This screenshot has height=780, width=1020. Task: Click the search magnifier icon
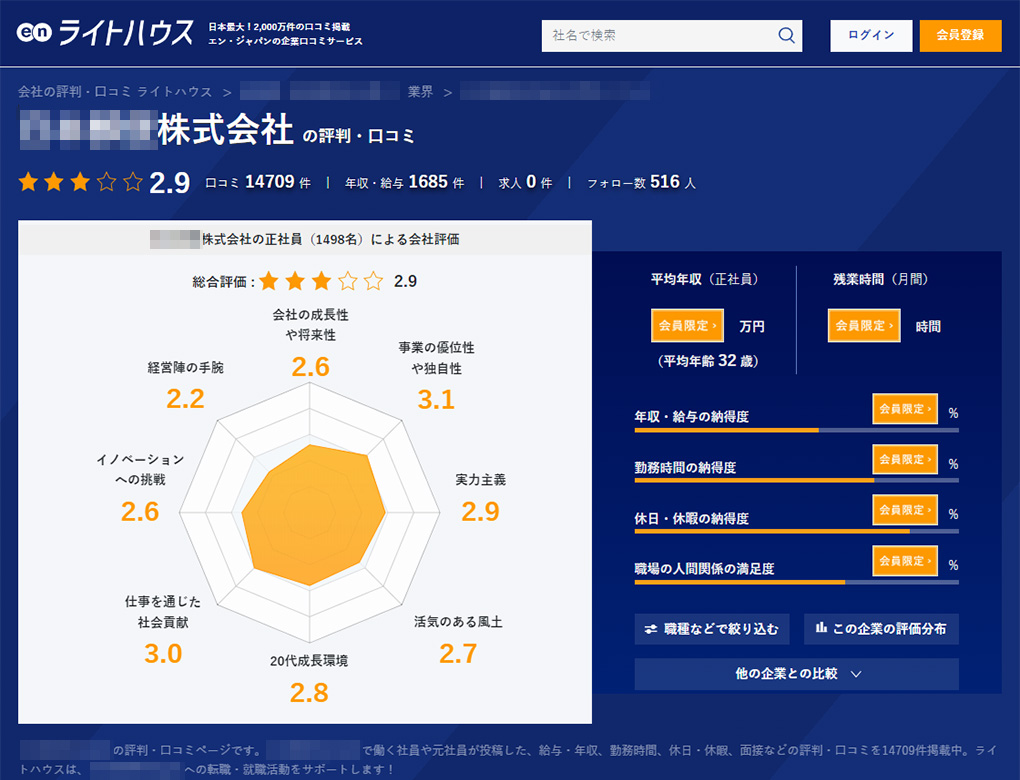(x=786, y=36)
